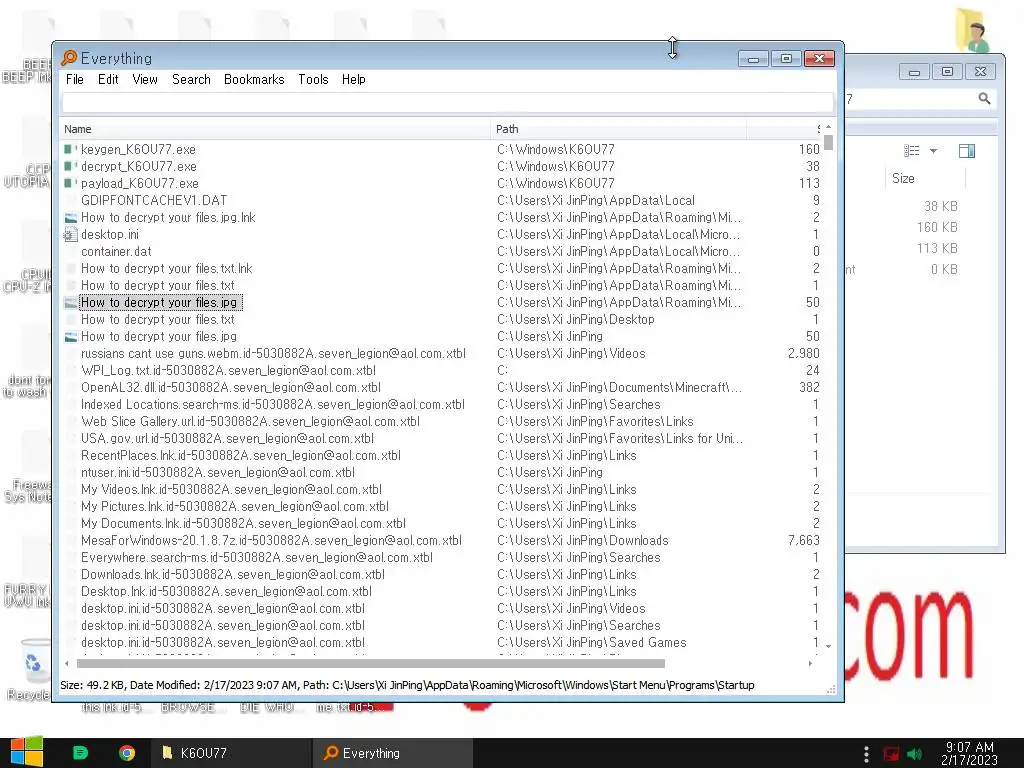Select the decrypt_K6OU77.exe file icon
This screenshot has width=1024, height=768.
pos(71,167)
